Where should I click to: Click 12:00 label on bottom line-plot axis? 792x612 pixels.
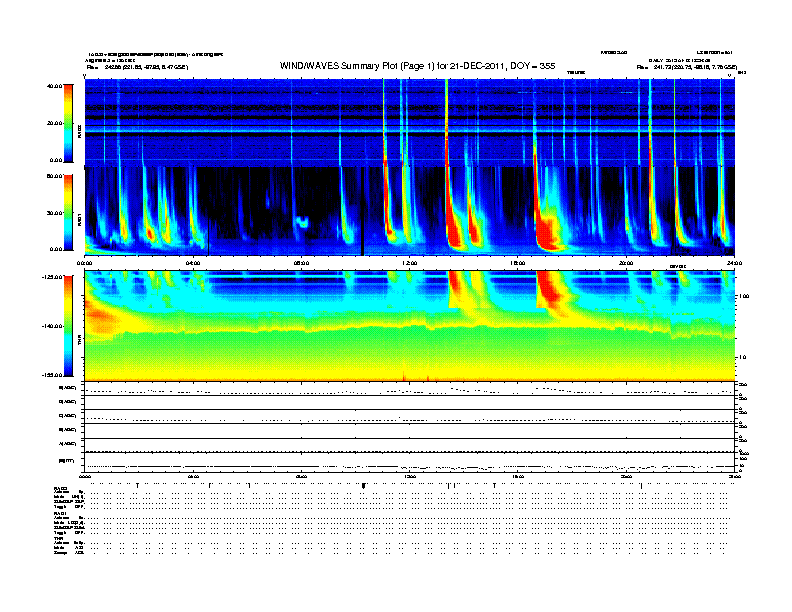point(409,476)
